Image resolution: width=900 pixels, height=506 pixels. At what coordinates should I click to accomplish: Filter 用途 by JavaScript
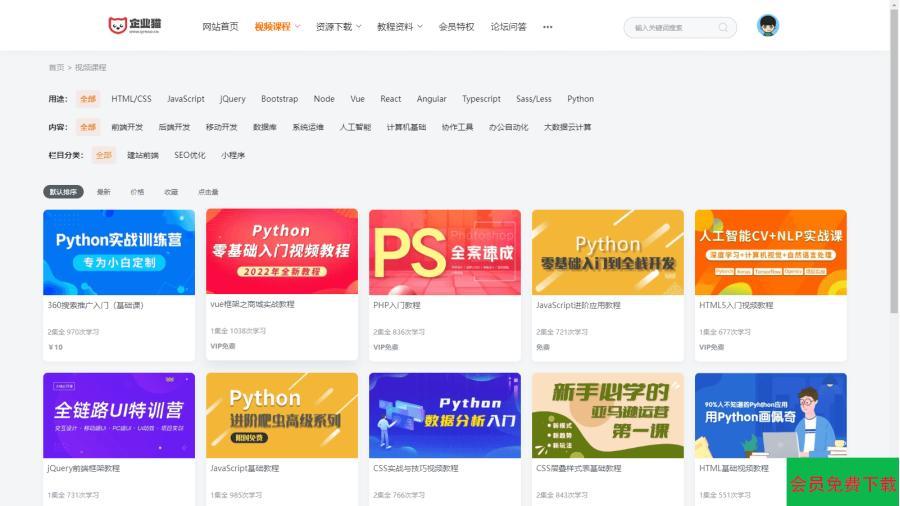click(185, 99)
